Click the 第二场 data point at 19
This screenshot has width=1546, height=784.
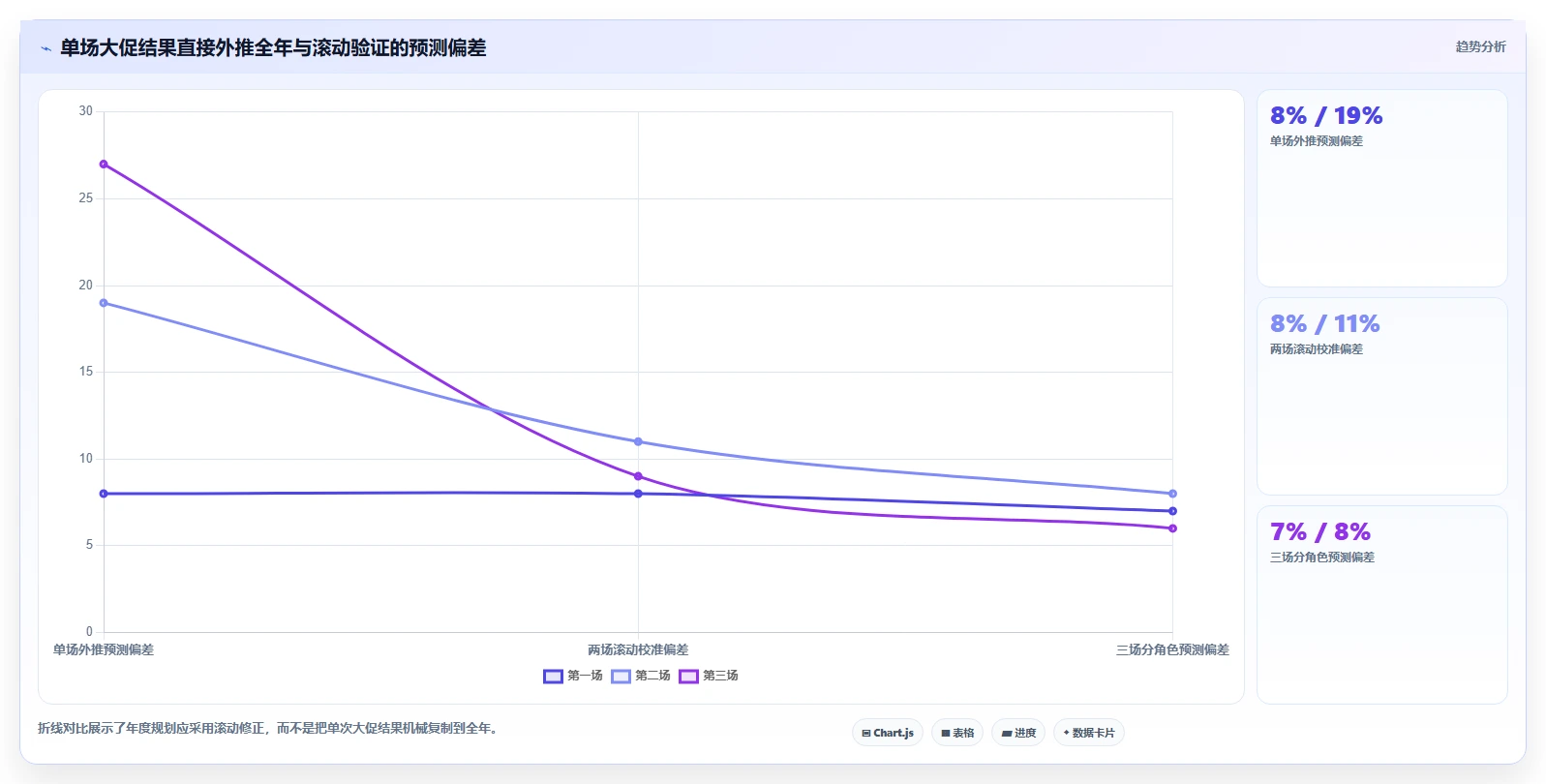point(104,303)
